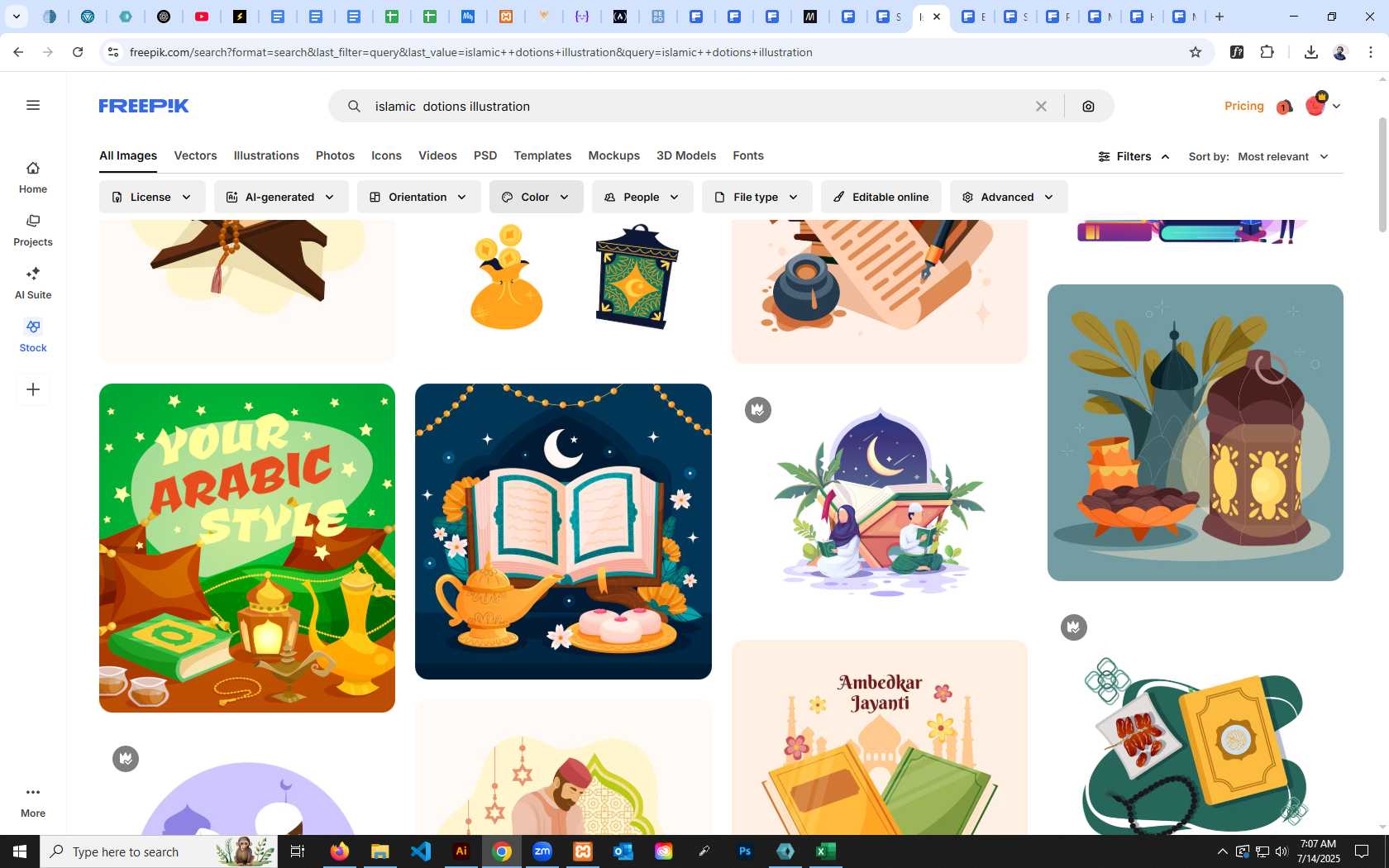
Task: Switch to the Illustrations tab
Action: tap(266, 155)
